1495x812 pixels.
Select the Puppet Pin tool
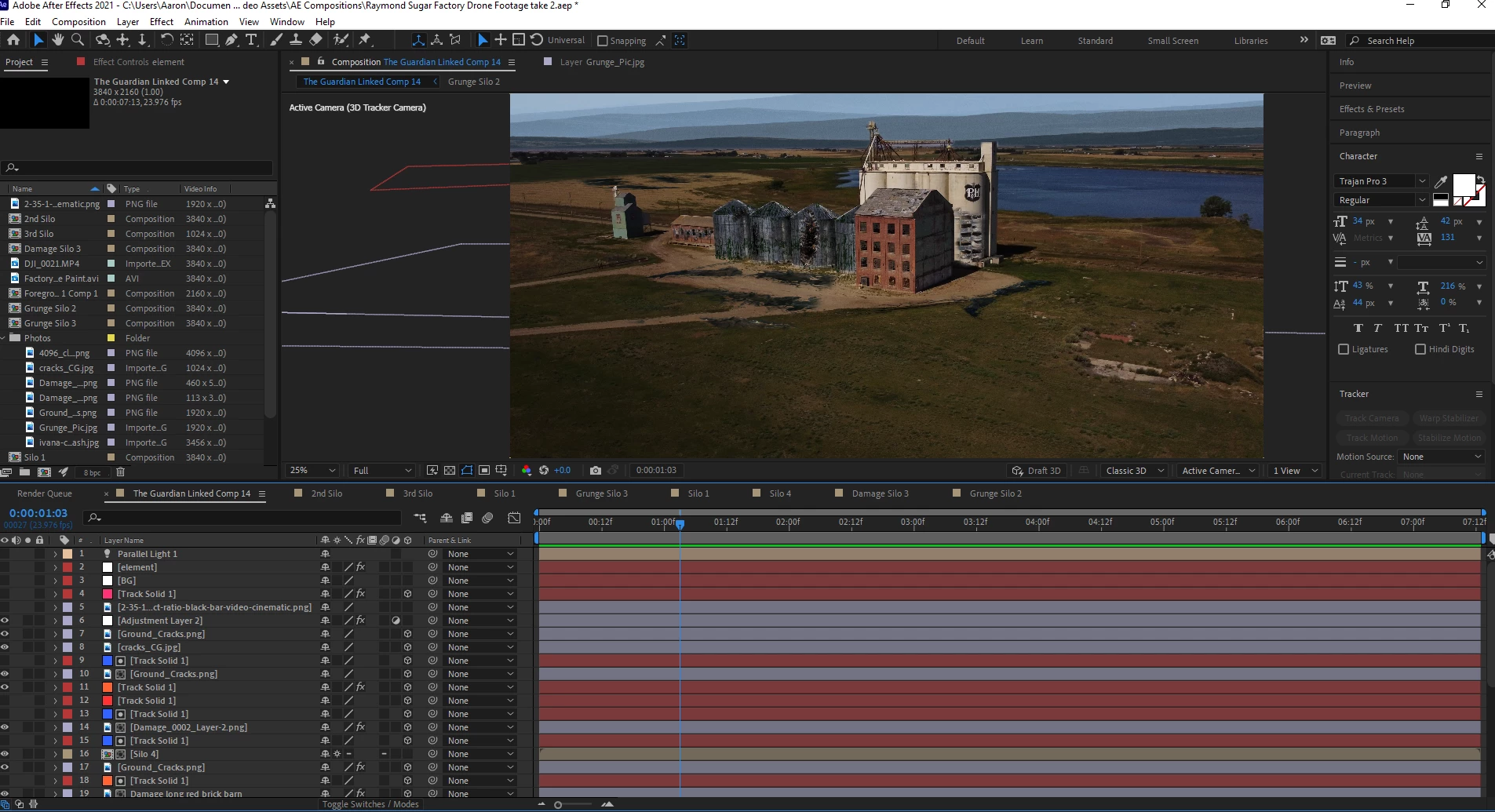pyautogui.click(x=364, y=40)
